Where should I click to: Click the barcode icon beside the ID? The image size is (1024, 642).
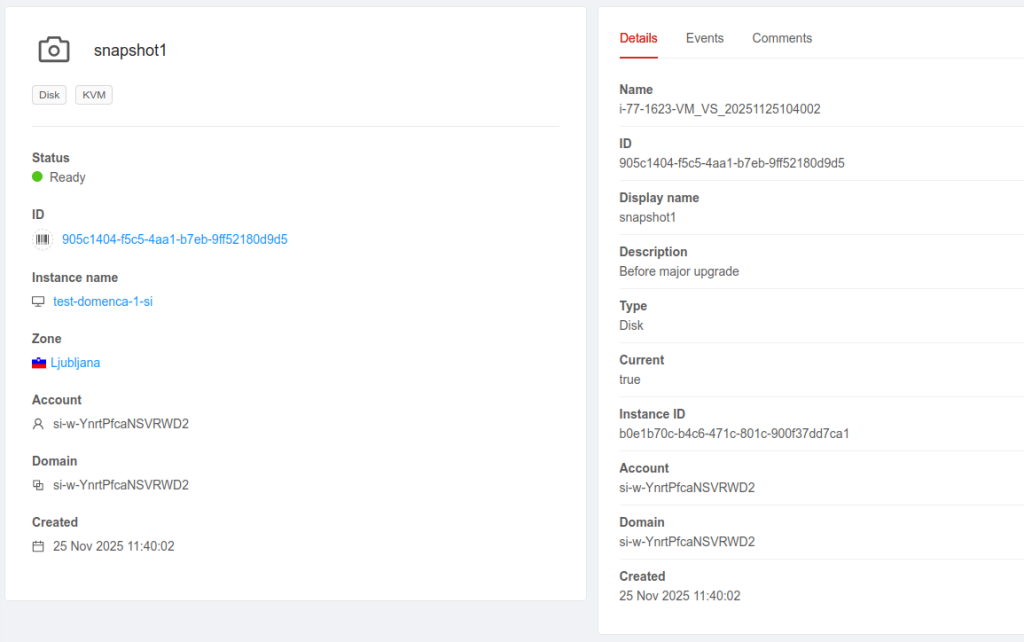coord(42,240)
